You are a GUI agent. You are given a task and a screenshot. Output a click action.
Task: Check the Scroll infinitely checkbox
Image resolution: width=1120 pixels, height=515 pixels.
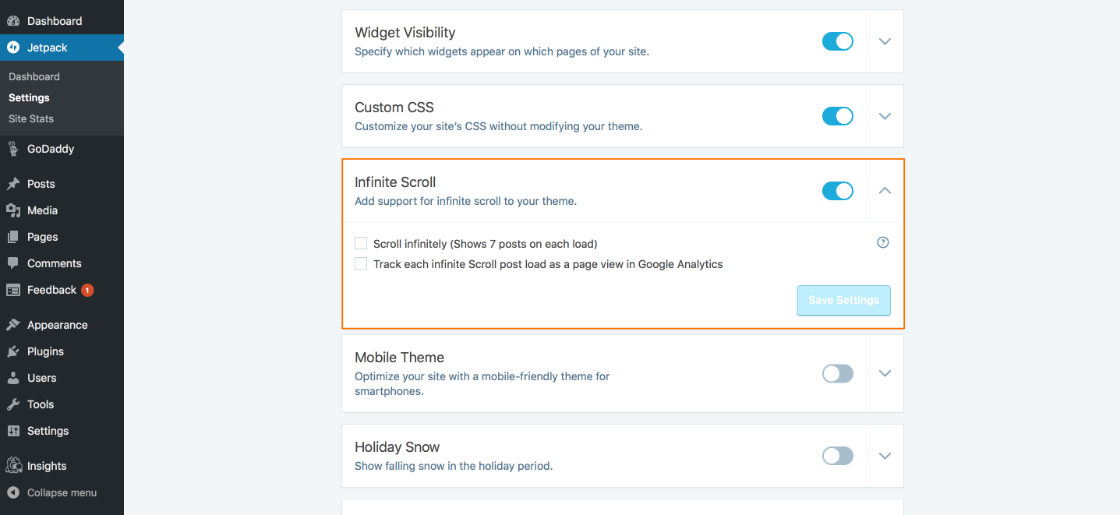click(x=361, y=244)
